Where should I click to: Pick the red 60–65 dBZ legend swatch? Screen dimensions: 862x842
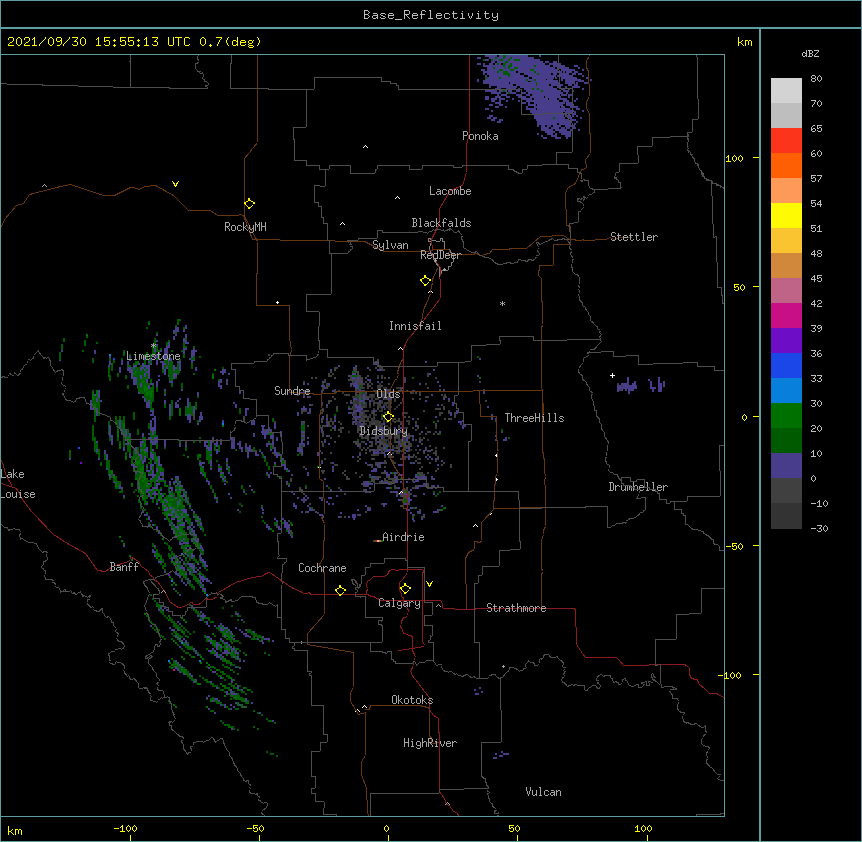click(786, 140)
